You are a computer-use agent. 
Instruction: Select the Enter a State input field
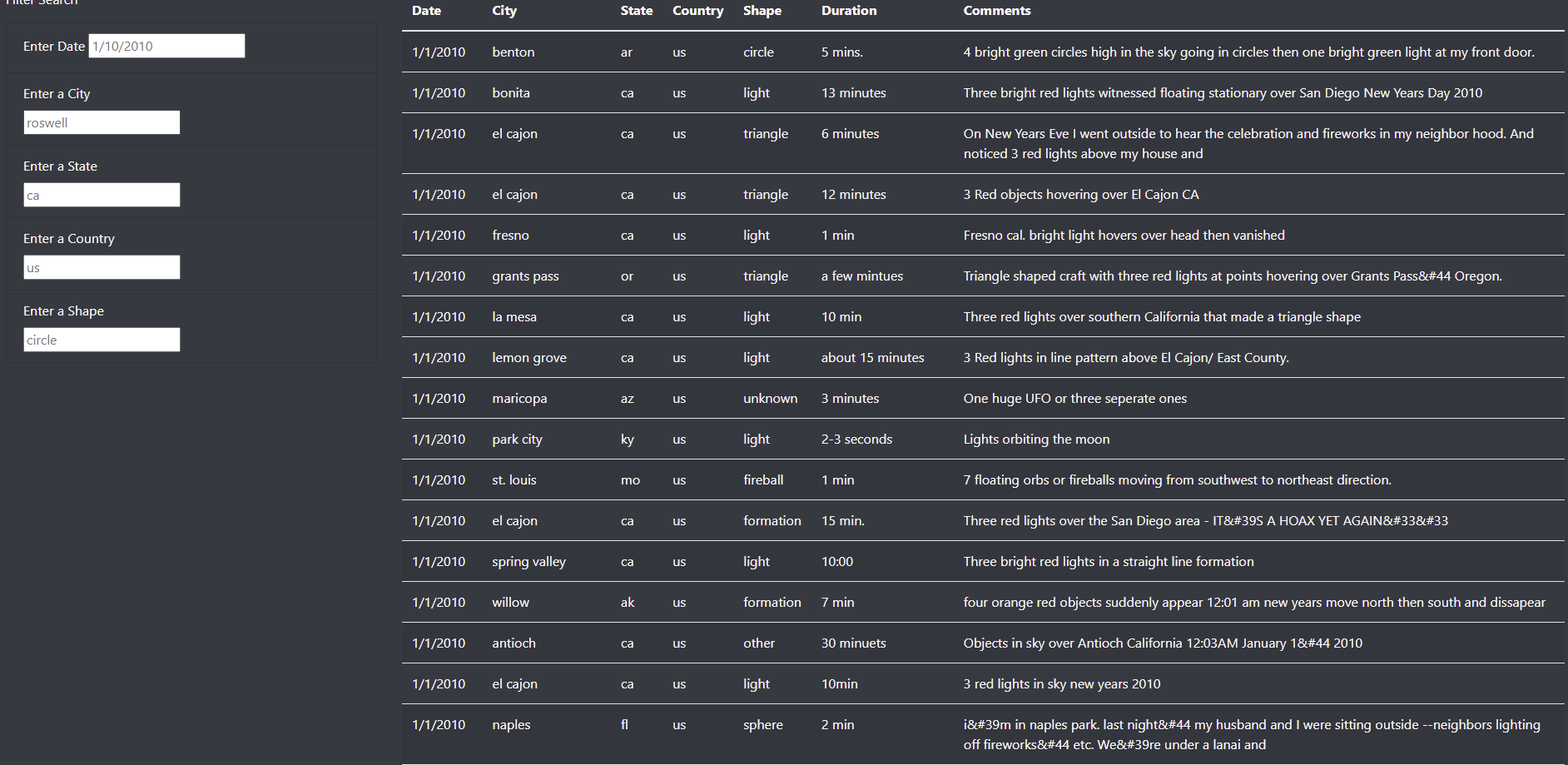(x=102, y=195)
